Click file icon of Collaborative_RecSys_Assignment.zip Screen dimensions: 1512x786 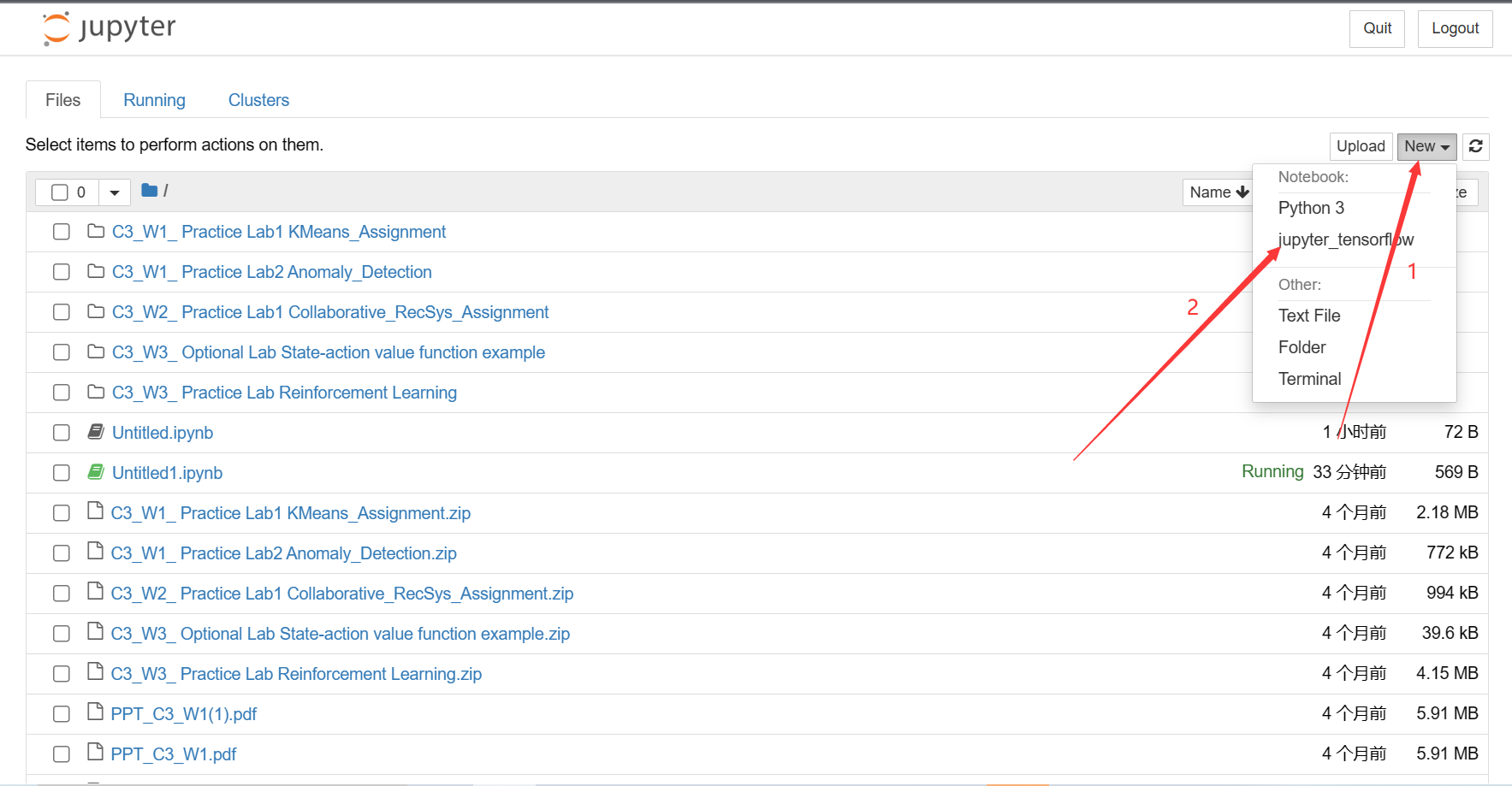coord(95,592)
